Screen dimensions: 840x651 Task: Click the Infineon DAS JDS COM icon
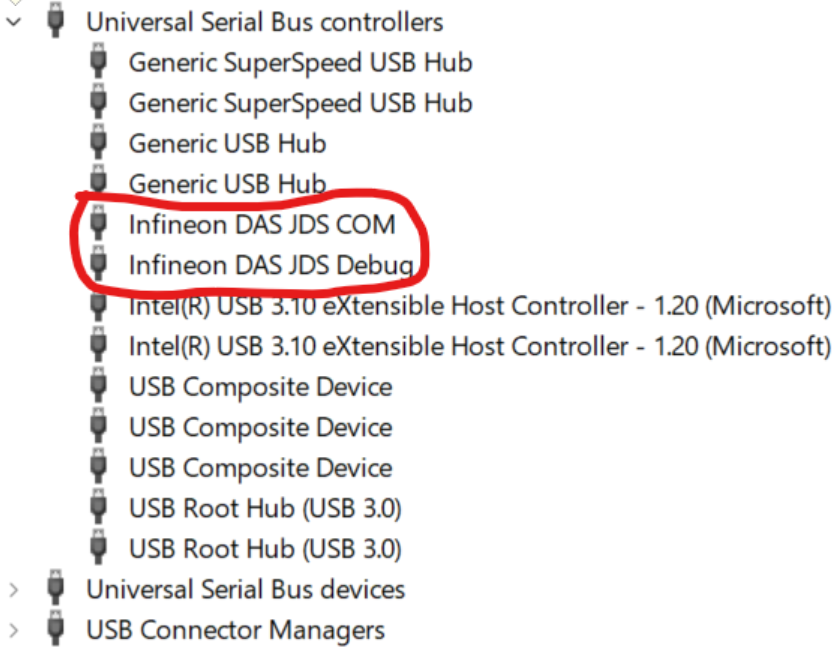point(98,224)
